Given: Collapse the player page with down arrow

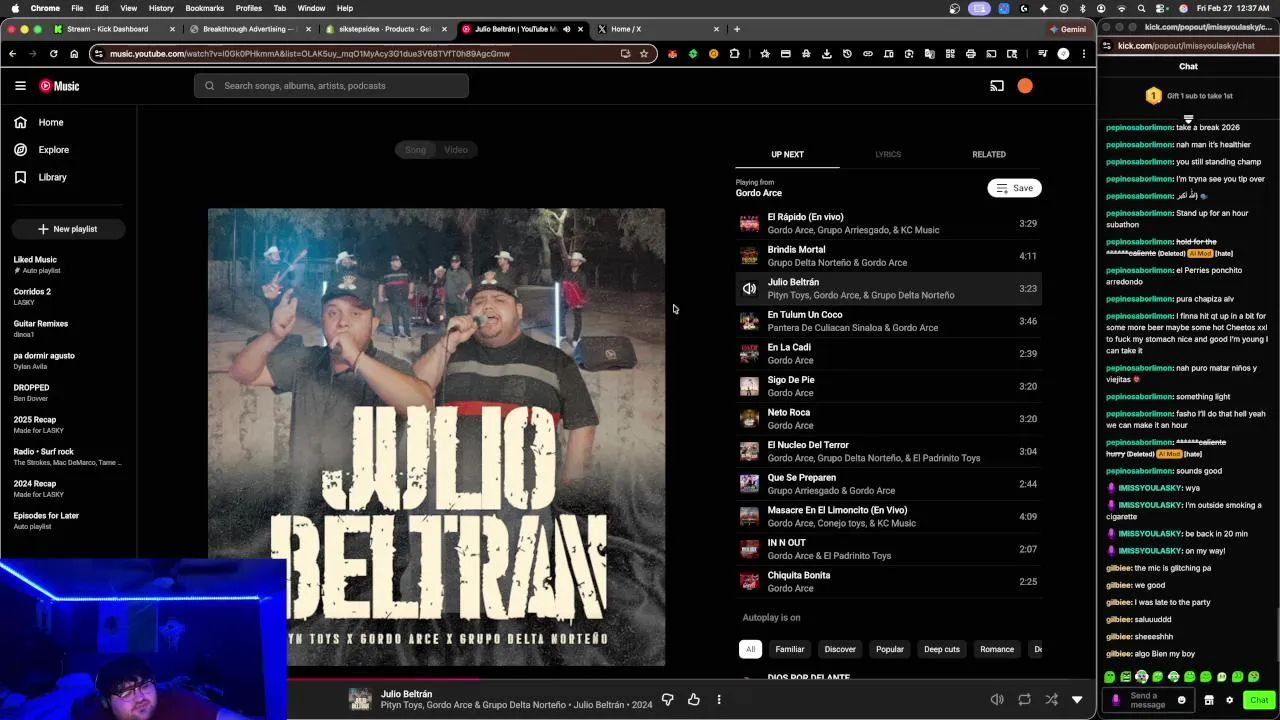Looking at the screenshot, I should pos(1077,700).
